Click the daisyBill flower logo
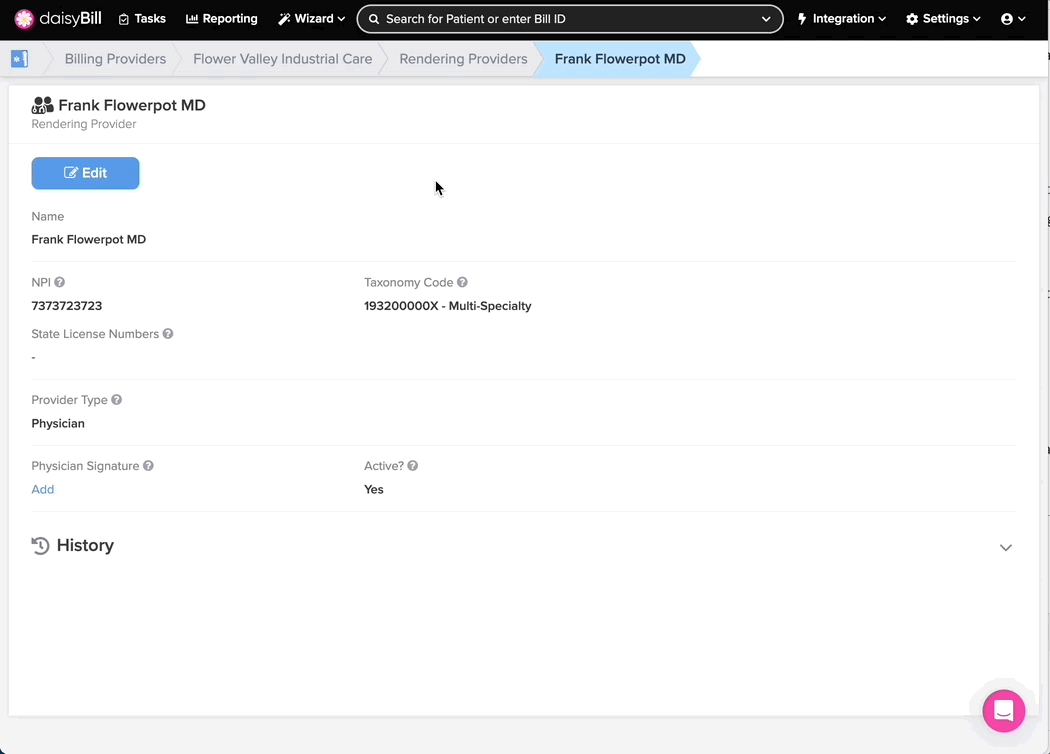 click(24, 19)
